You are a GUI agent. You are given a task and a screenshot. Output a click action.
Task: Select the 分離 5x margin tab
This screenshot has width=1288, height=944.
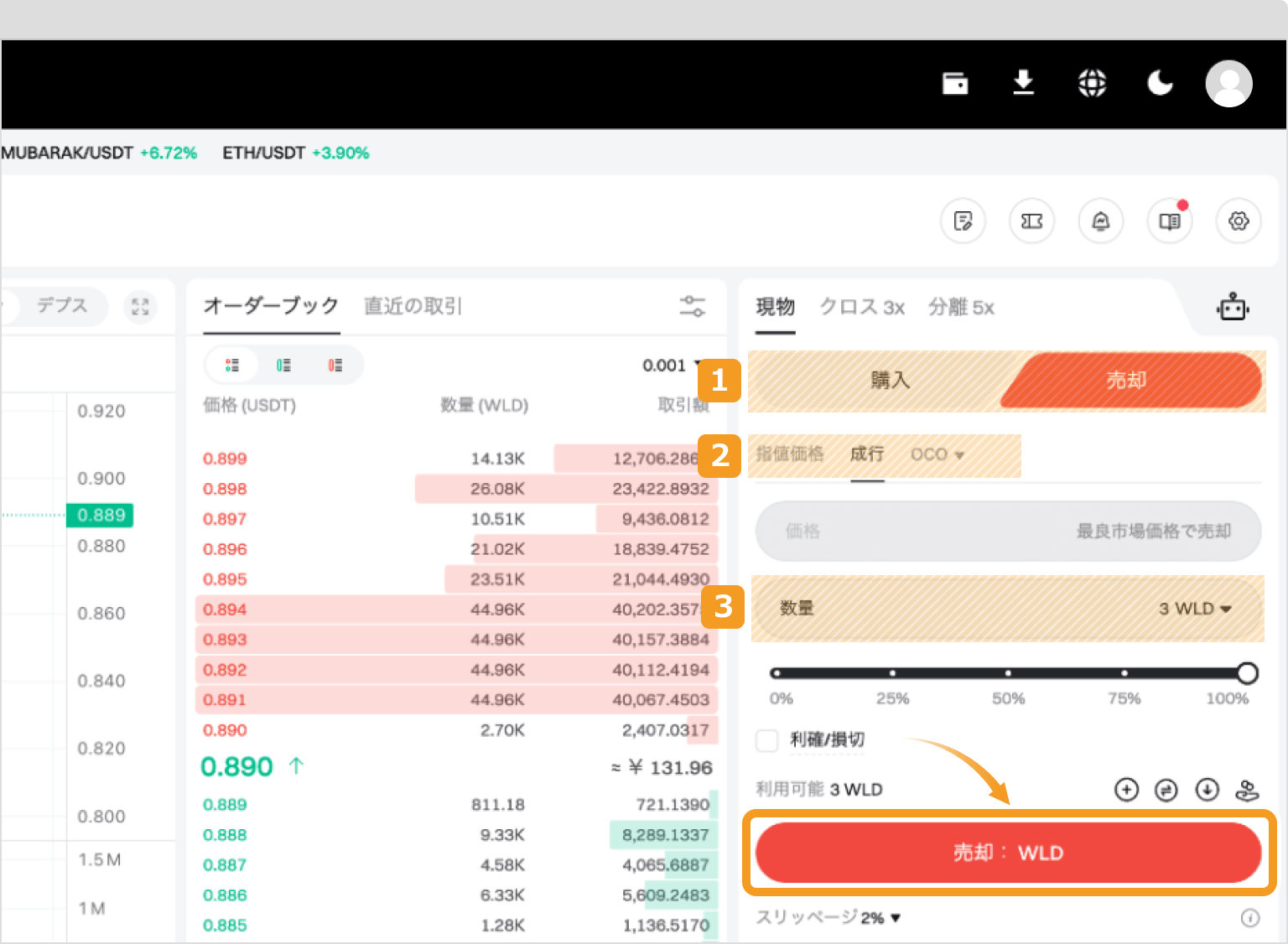[x=961, y=307]
